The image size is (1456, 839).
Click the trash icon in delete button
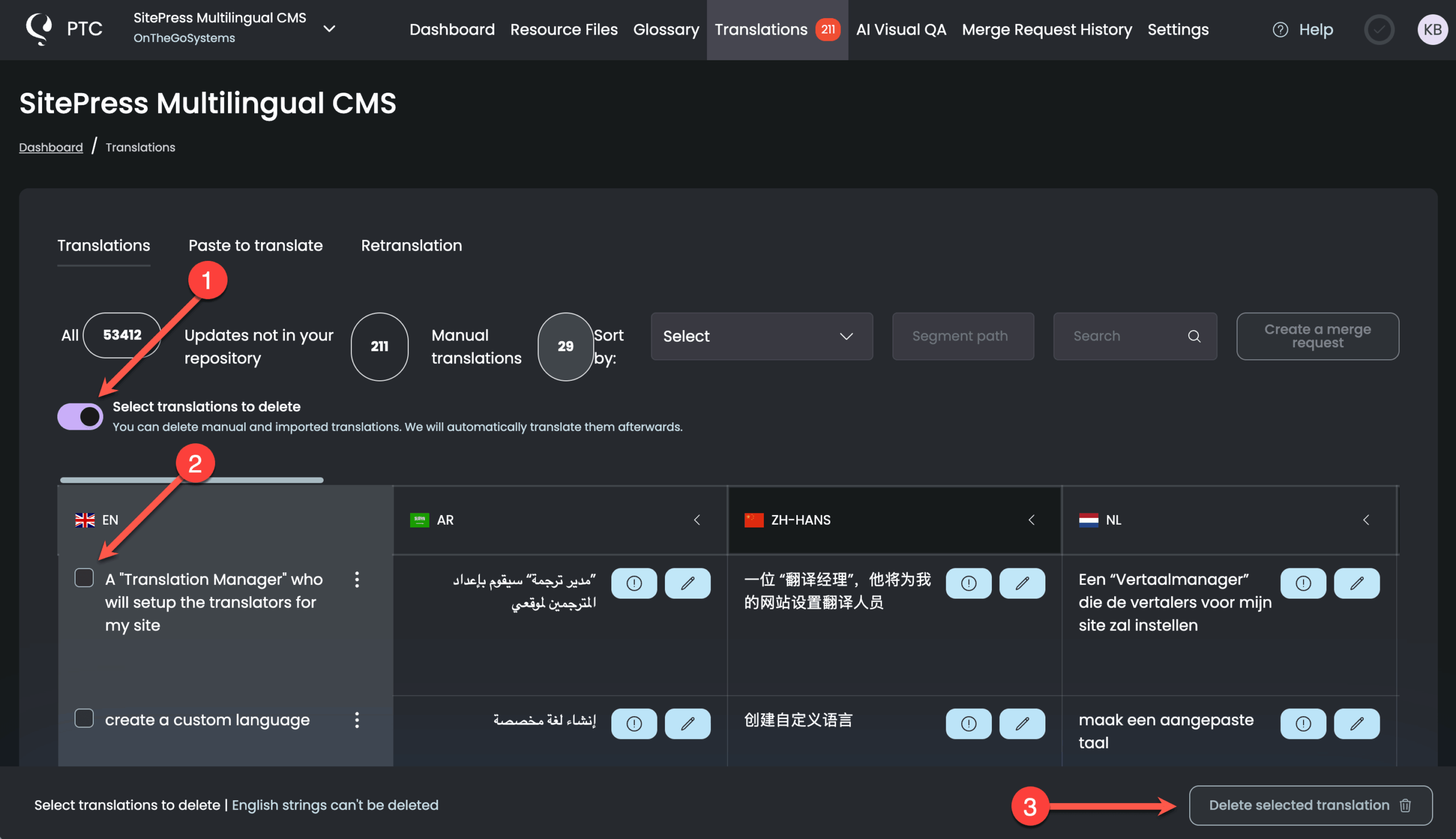pyautogui.click(x=1405, y=805)
